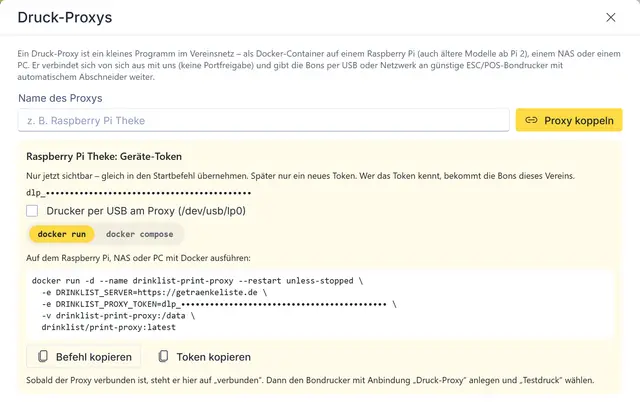Click the 'Ein Druck-Proxy ist' description paragraph

(x=319, y=65)
